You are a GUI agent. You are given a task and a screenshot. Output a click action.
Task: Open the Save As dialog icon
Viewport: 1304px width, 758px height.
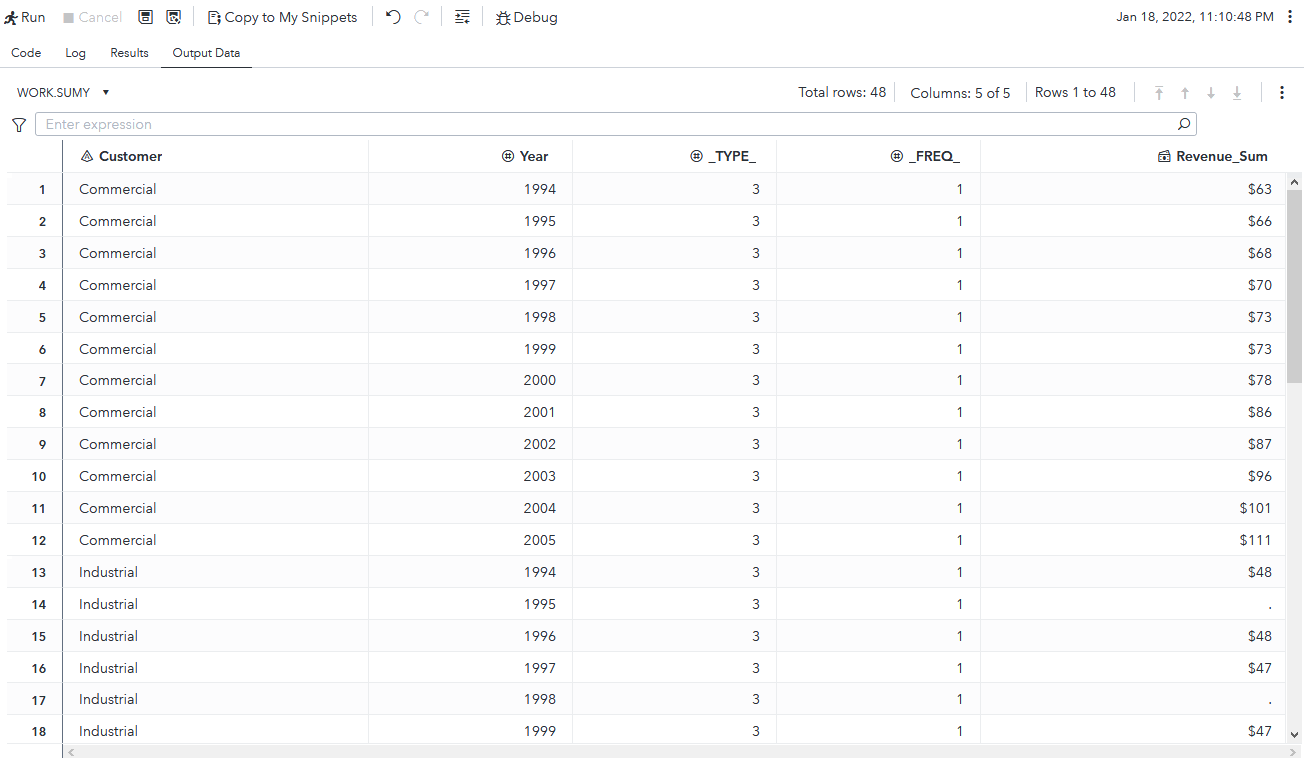tap(173, 16)
